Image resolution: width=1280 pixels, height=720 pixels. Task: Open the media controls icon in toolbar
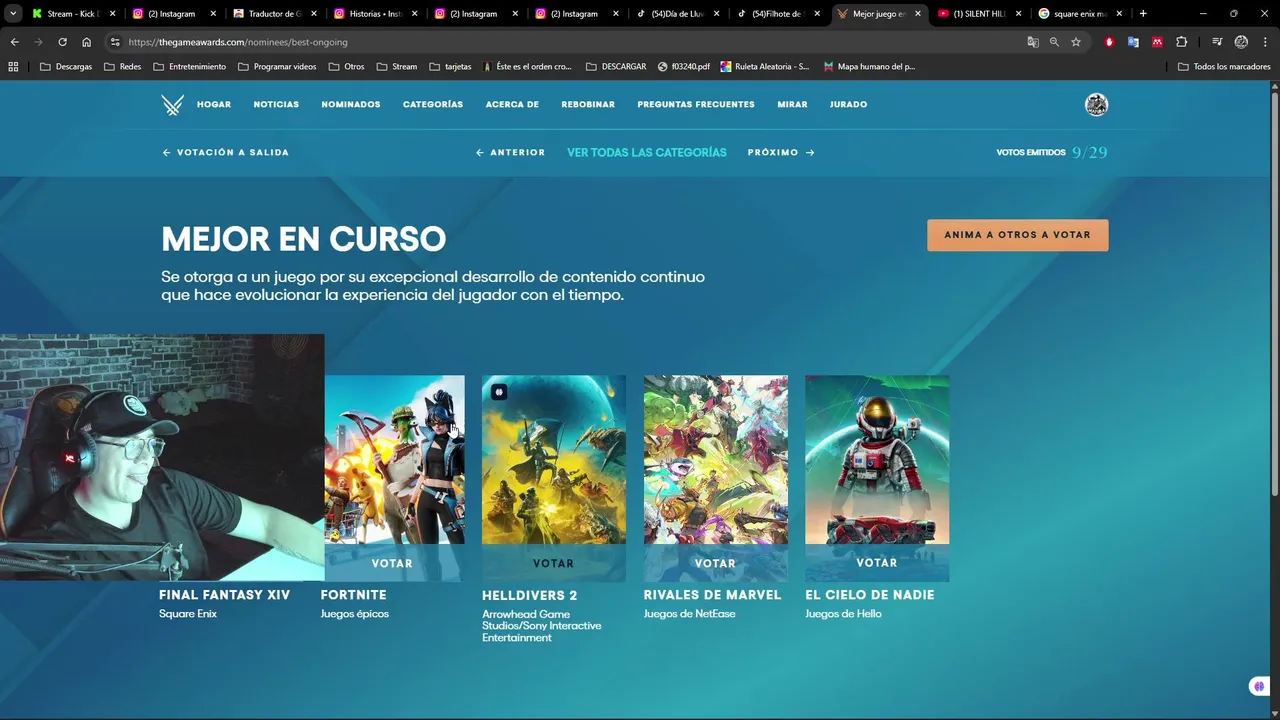(1217, 42)
